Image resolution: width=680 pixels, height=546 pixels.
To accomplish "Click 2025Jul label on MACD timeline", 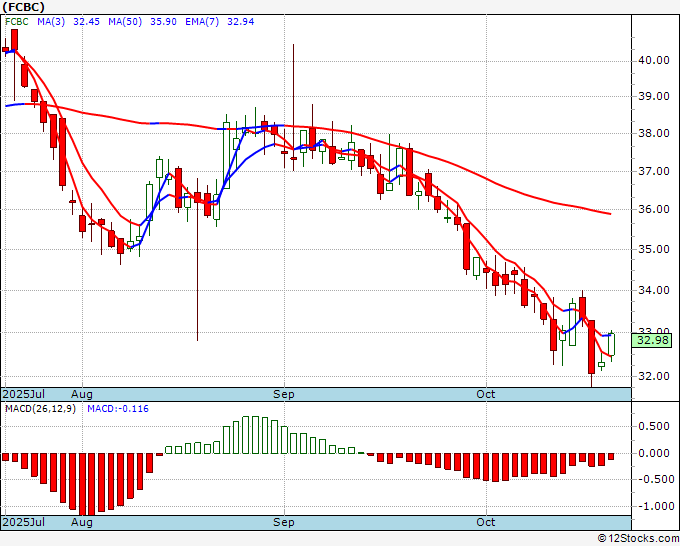I will point(24,522).
